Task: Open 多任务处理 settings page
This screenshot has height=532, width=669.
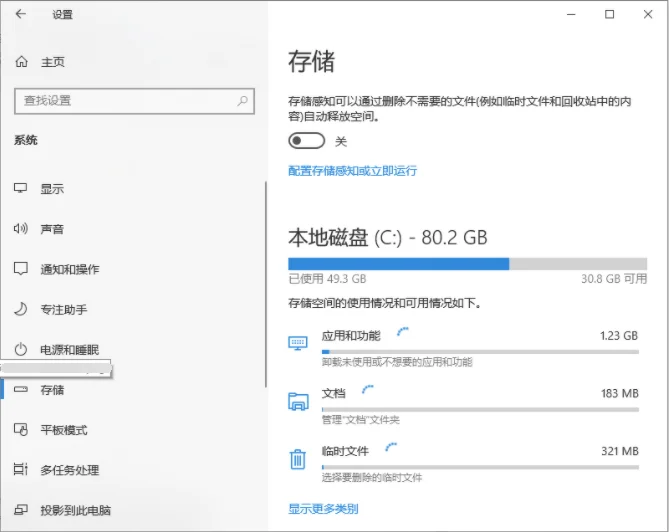Action: (69, 470)
